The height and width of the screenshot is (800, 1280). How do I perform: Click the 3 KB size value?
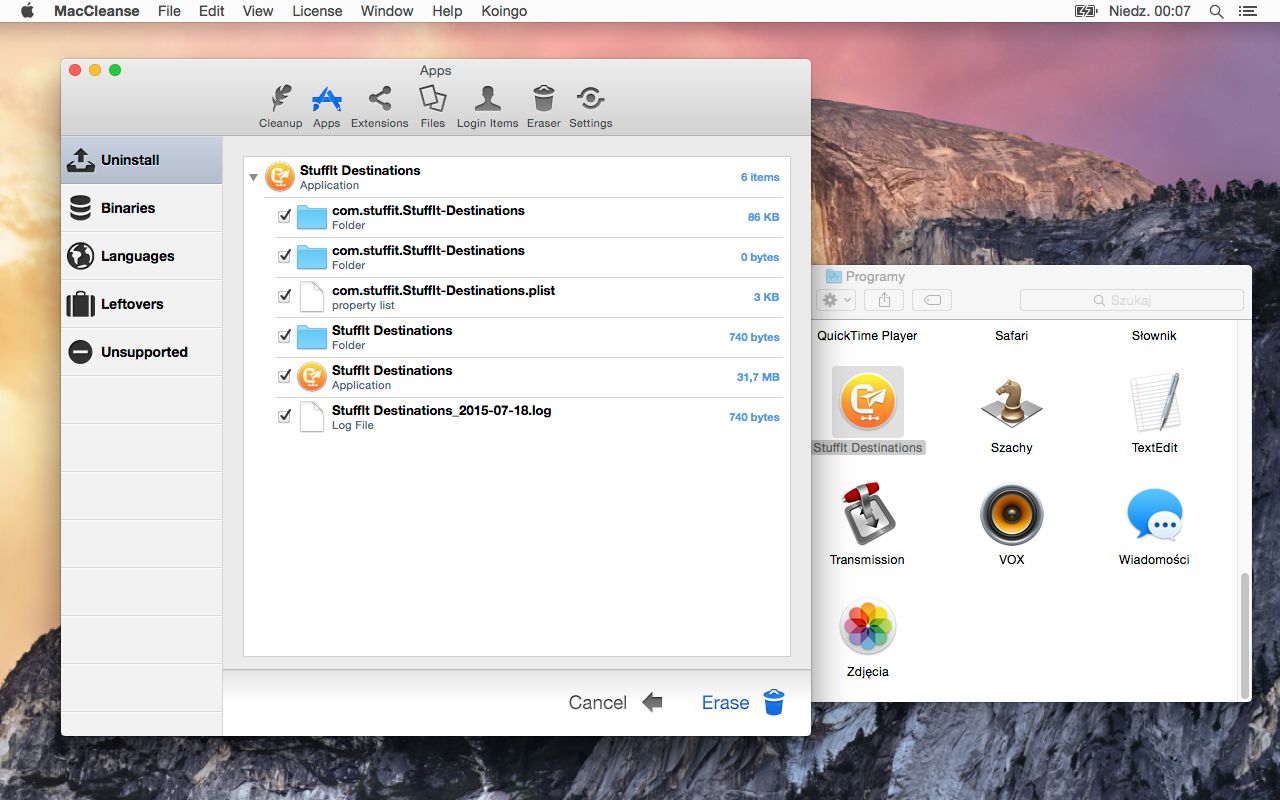coord(766,297)
